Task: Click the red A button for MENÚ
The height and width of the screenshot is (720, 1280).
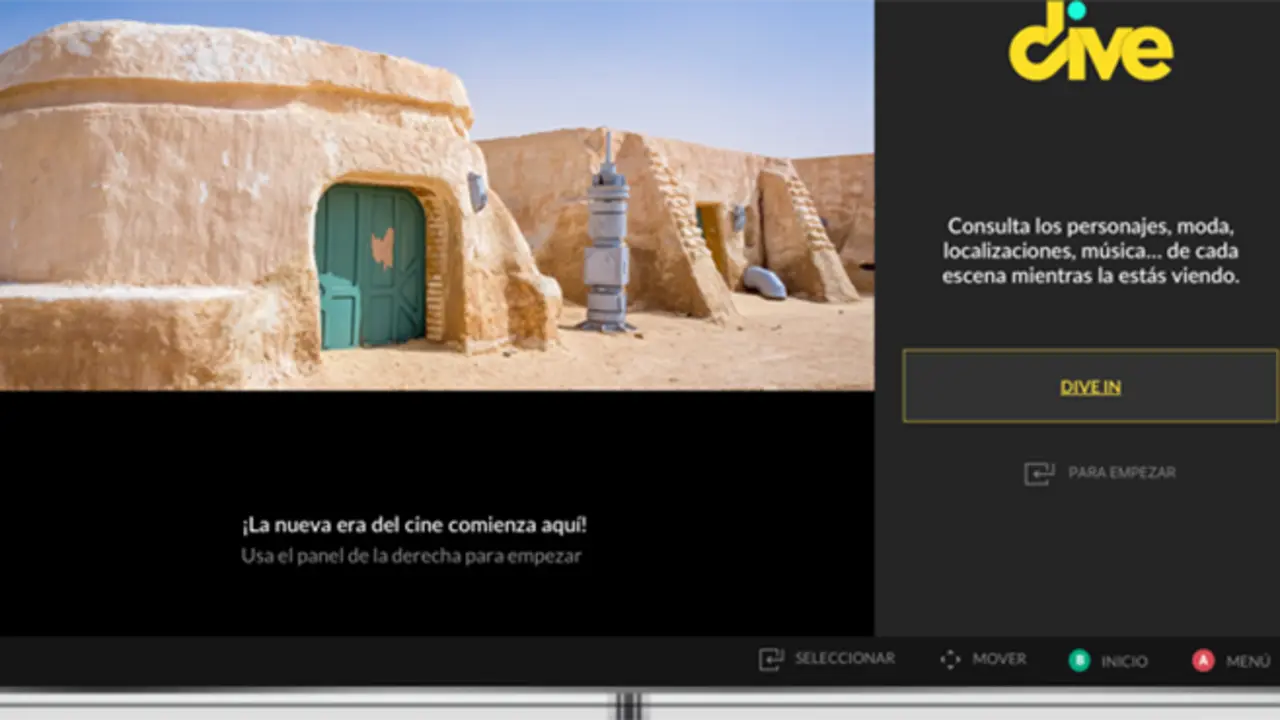Action: pos(1203,661)
